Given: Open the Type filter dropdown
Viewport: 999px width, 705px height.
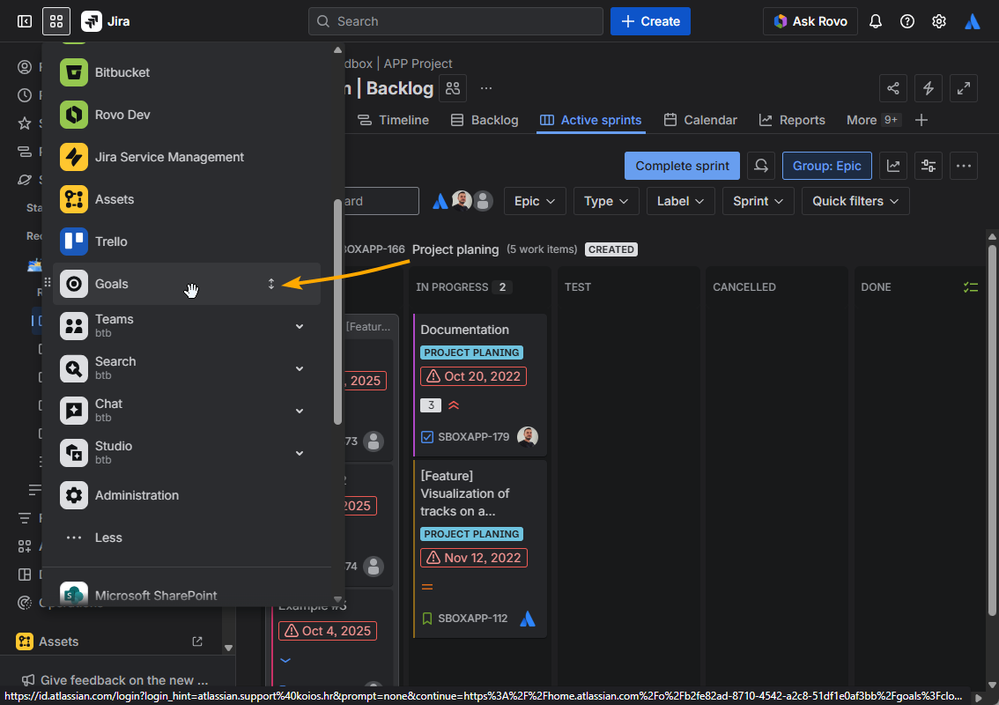Looking at the screenshot, I should pyautogui.click(x=606, y=201).
